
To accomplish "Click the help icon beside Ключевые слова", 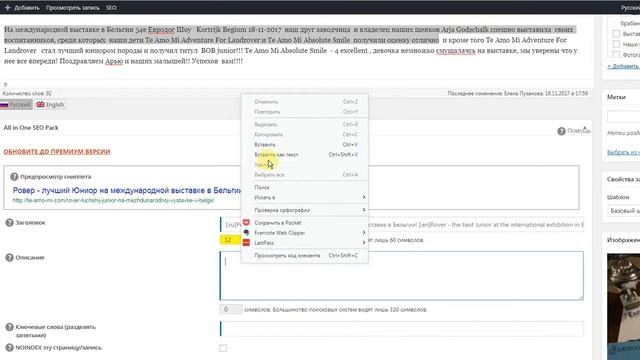I will click(x=9, y=327).
